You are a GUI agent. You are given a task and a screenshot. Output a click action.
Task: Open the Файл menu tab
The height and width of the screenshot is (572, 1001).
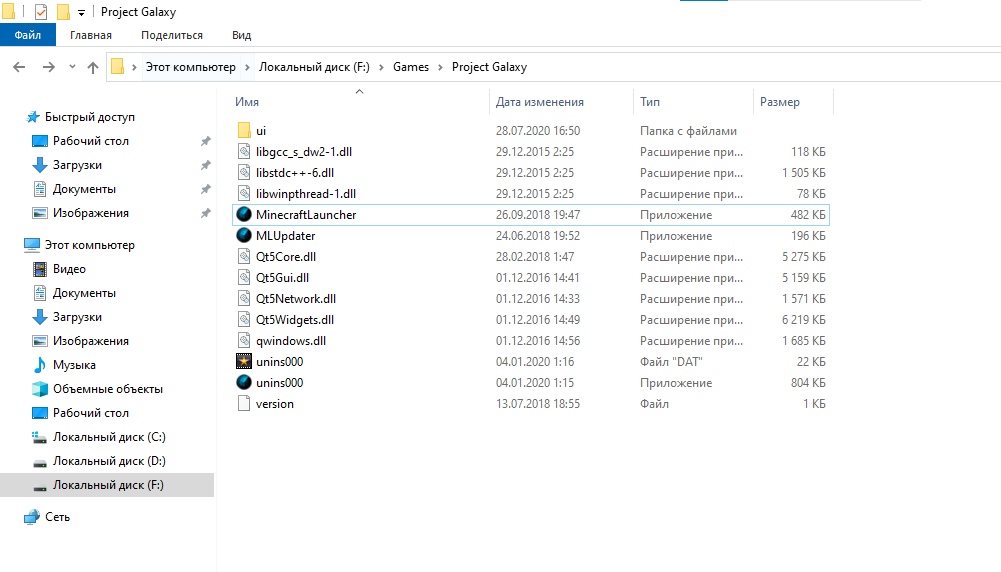pyautogui.click(x=28, y=35)
